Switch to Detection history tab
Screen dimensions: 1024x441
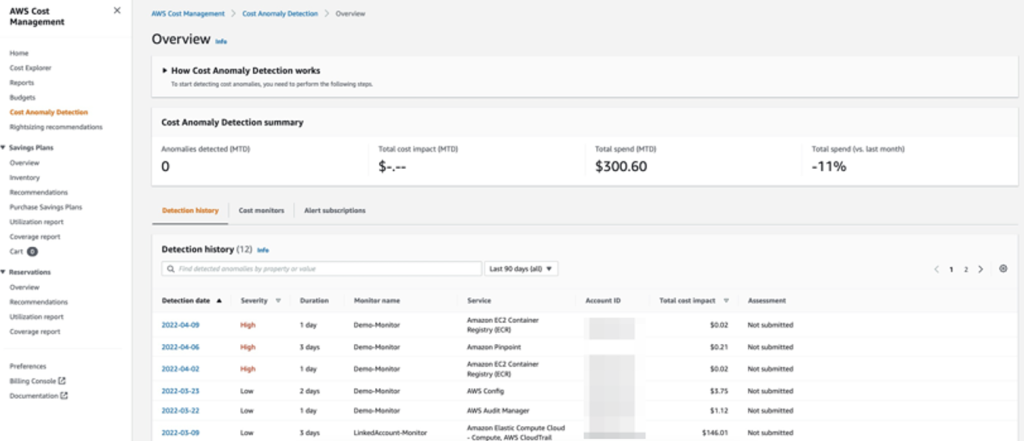click(190, 211)
